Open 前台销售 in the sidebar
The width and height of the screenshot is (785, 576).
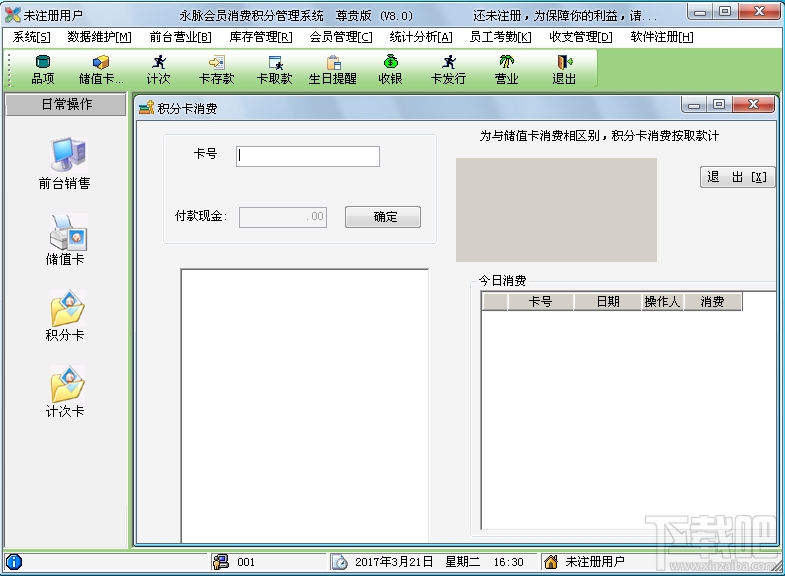(65, 164)
